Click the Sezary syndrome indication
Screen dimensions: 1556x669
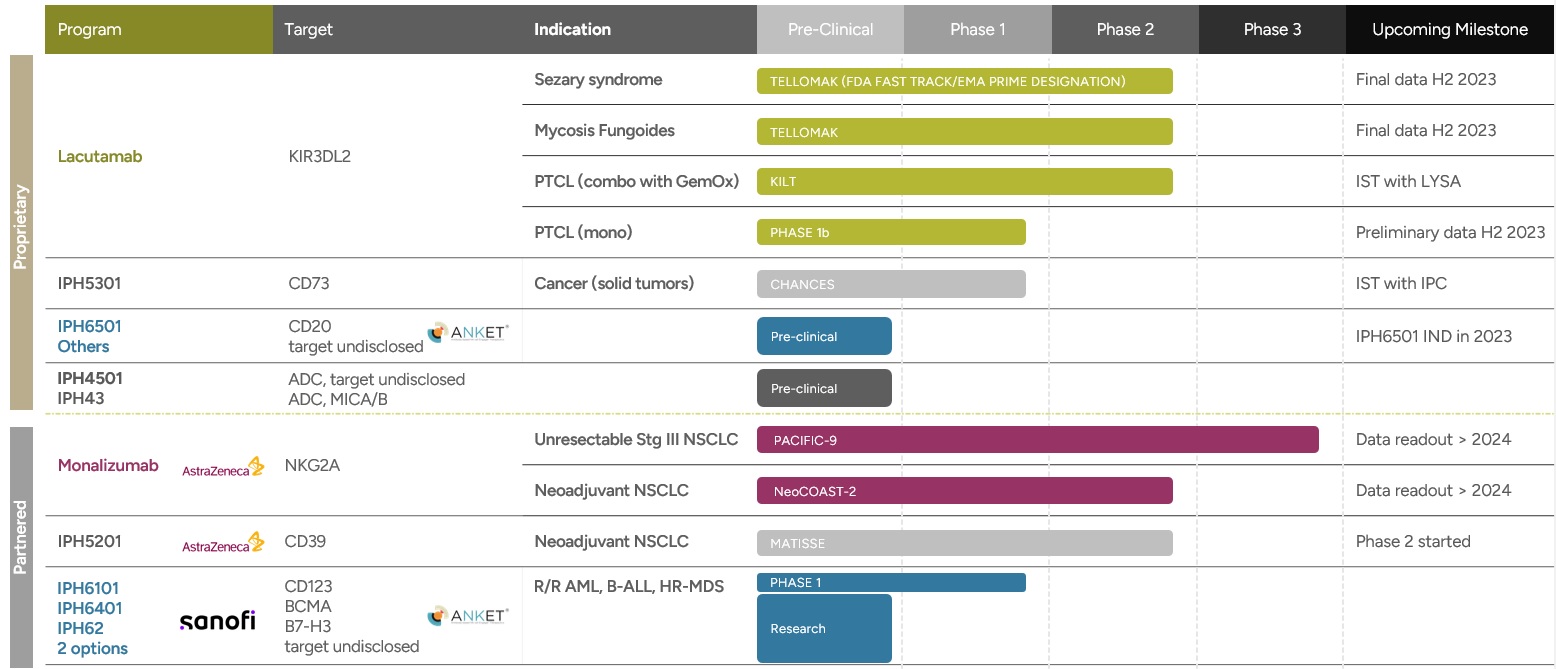tap(598, 80)
